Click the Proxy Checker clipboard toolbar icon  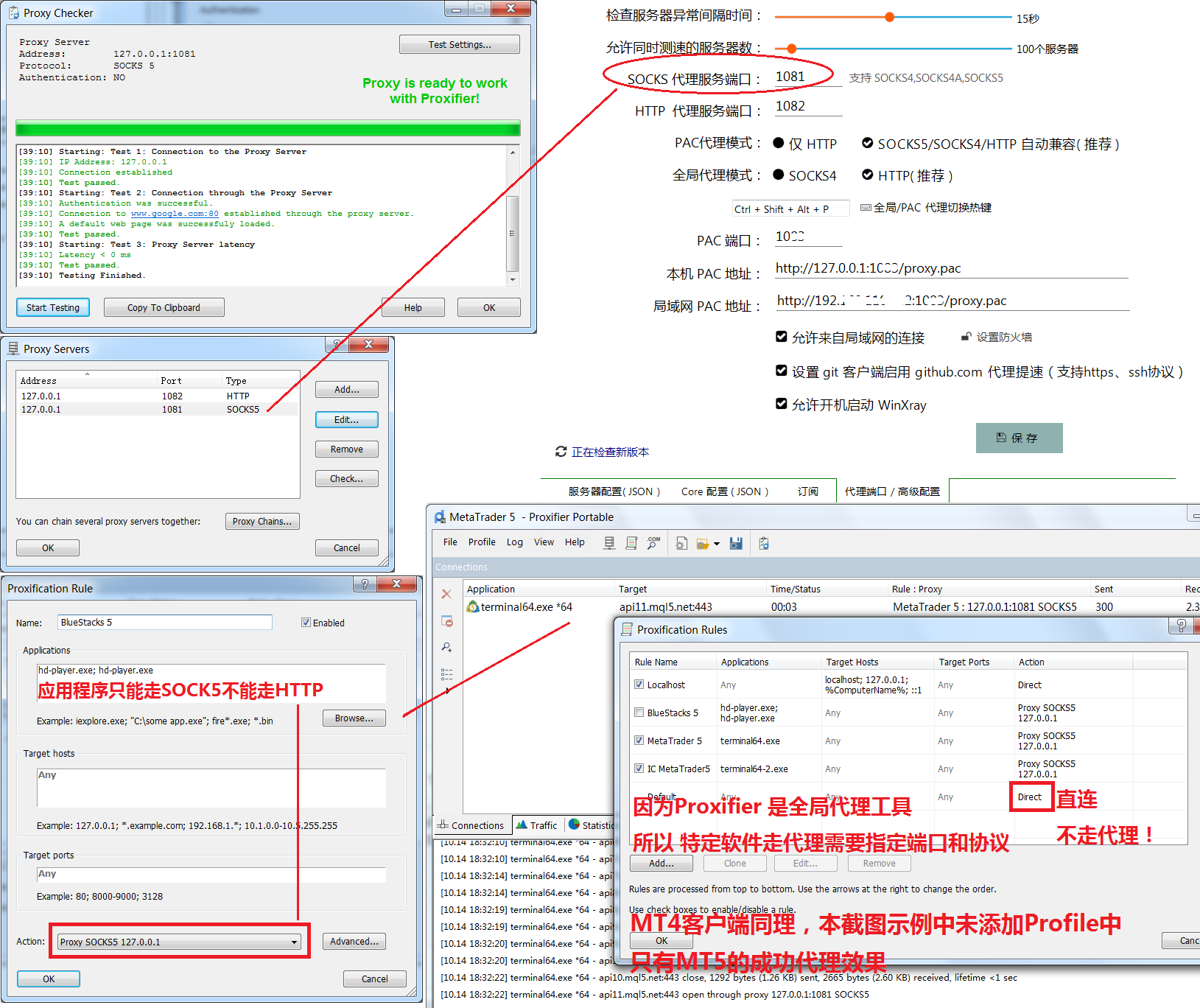764,543
